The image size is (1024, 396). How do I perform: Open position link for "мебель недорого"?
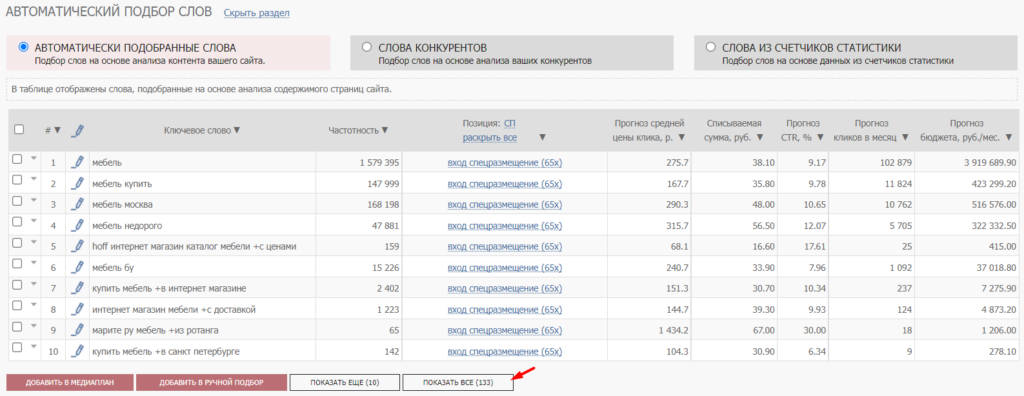click(x=505, y=226)
